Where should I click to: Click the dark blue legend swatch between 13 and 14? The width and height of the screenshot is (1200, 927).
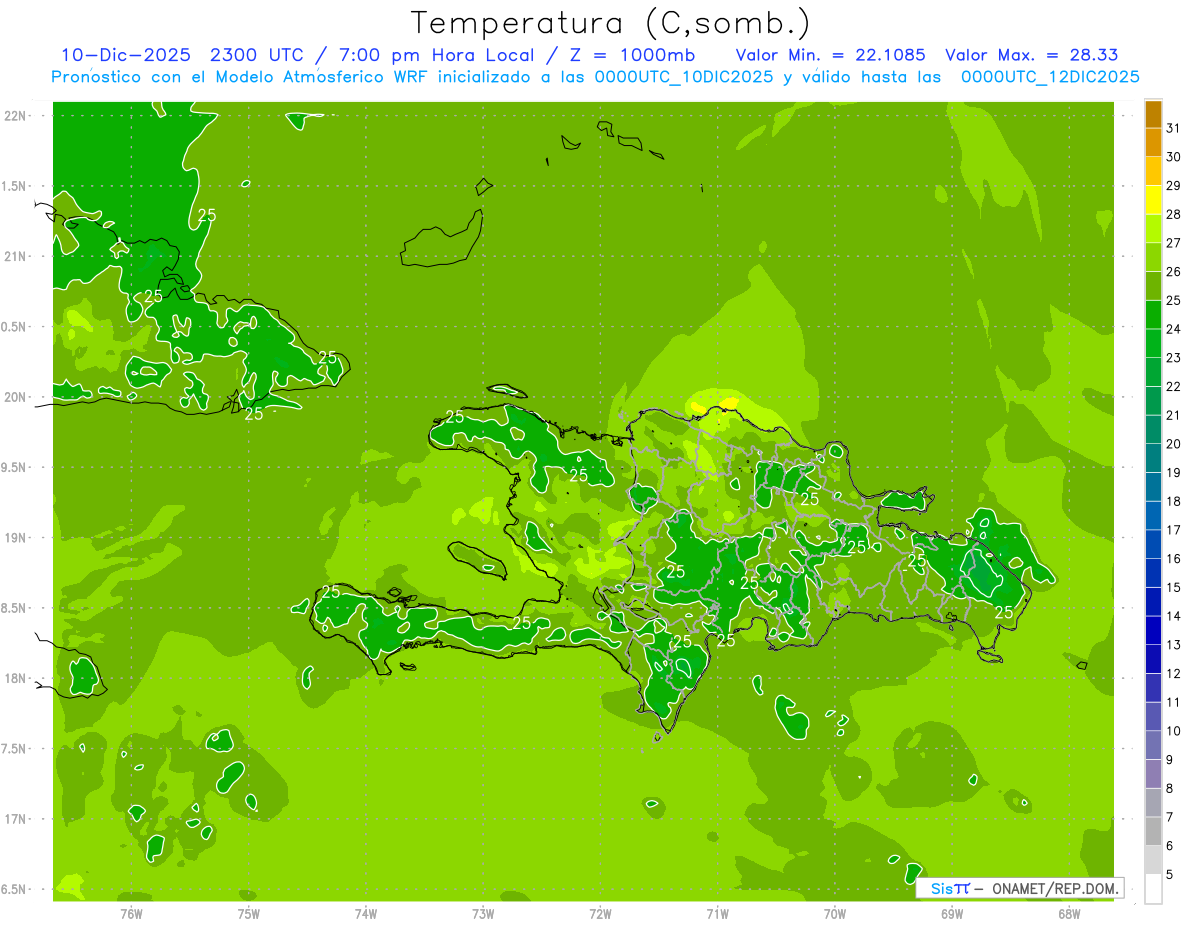click(x=1153, y=631)
